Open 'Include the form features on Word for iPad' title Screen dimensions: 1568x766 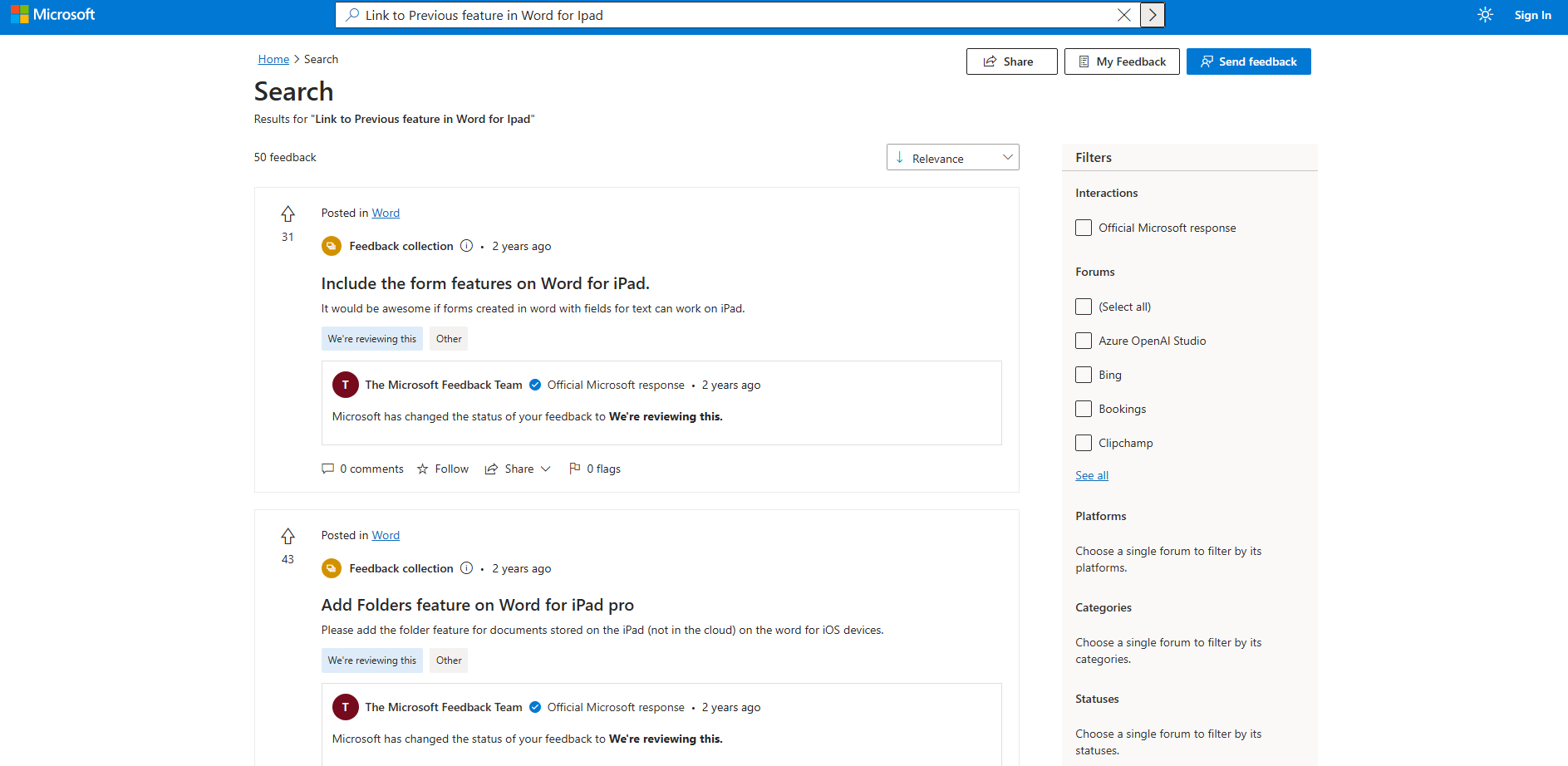tap(485, 283)
